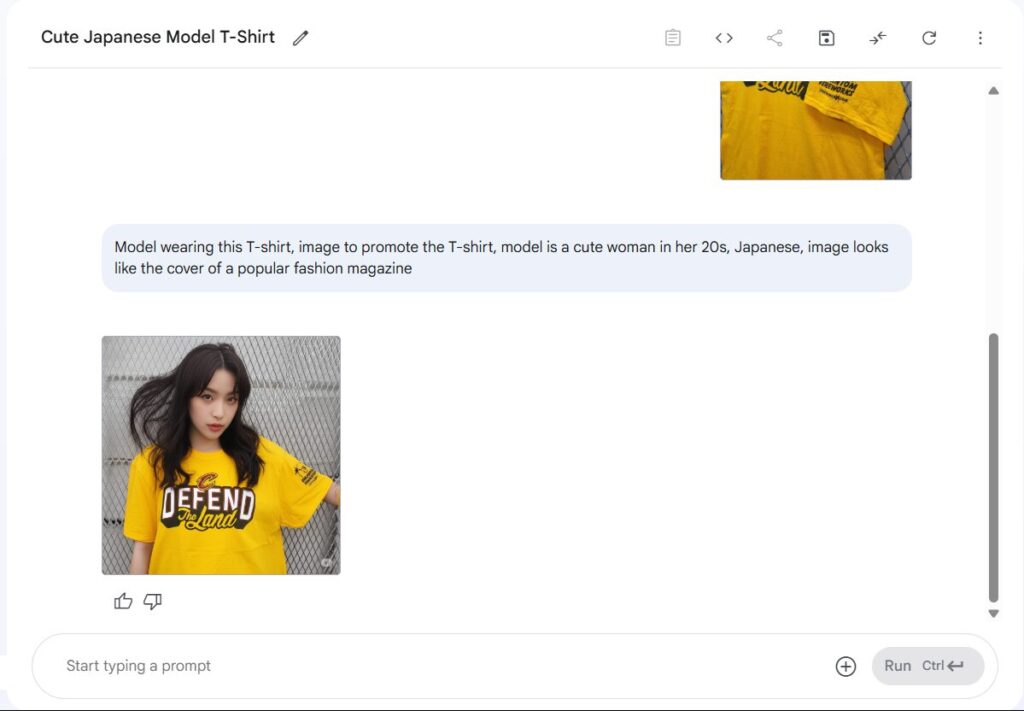Click scrollbar down arrow in chat

point(993,613)
